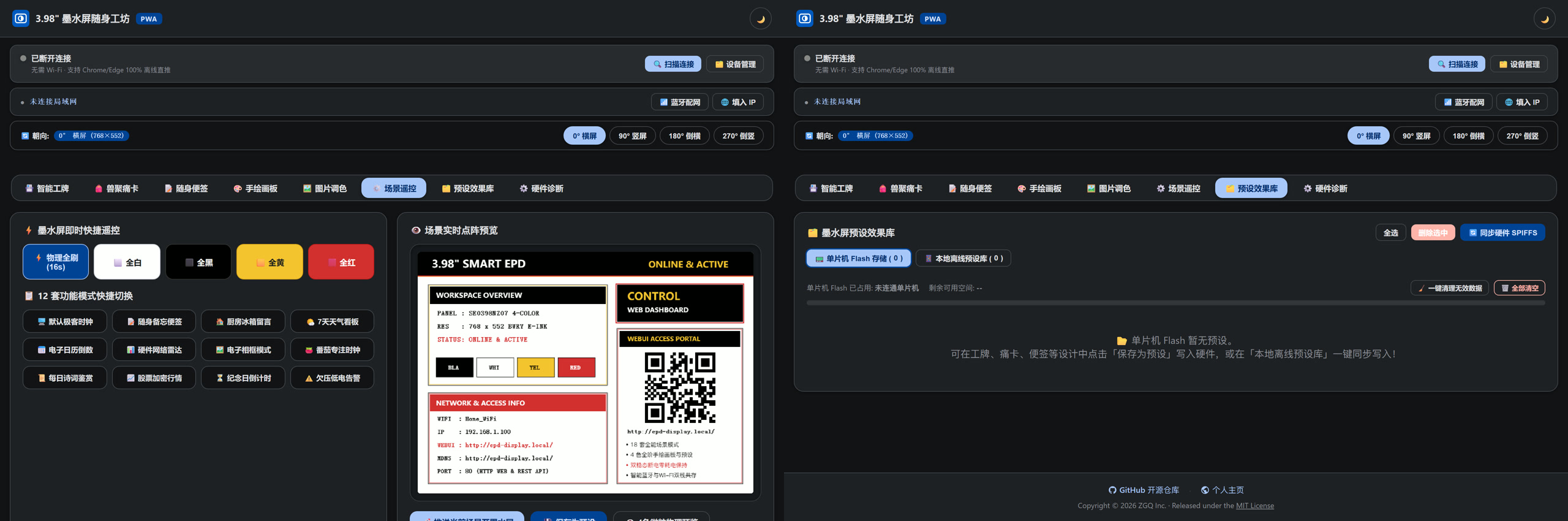Toggle the moon dark-mode icon in the left window

point(761,18)
